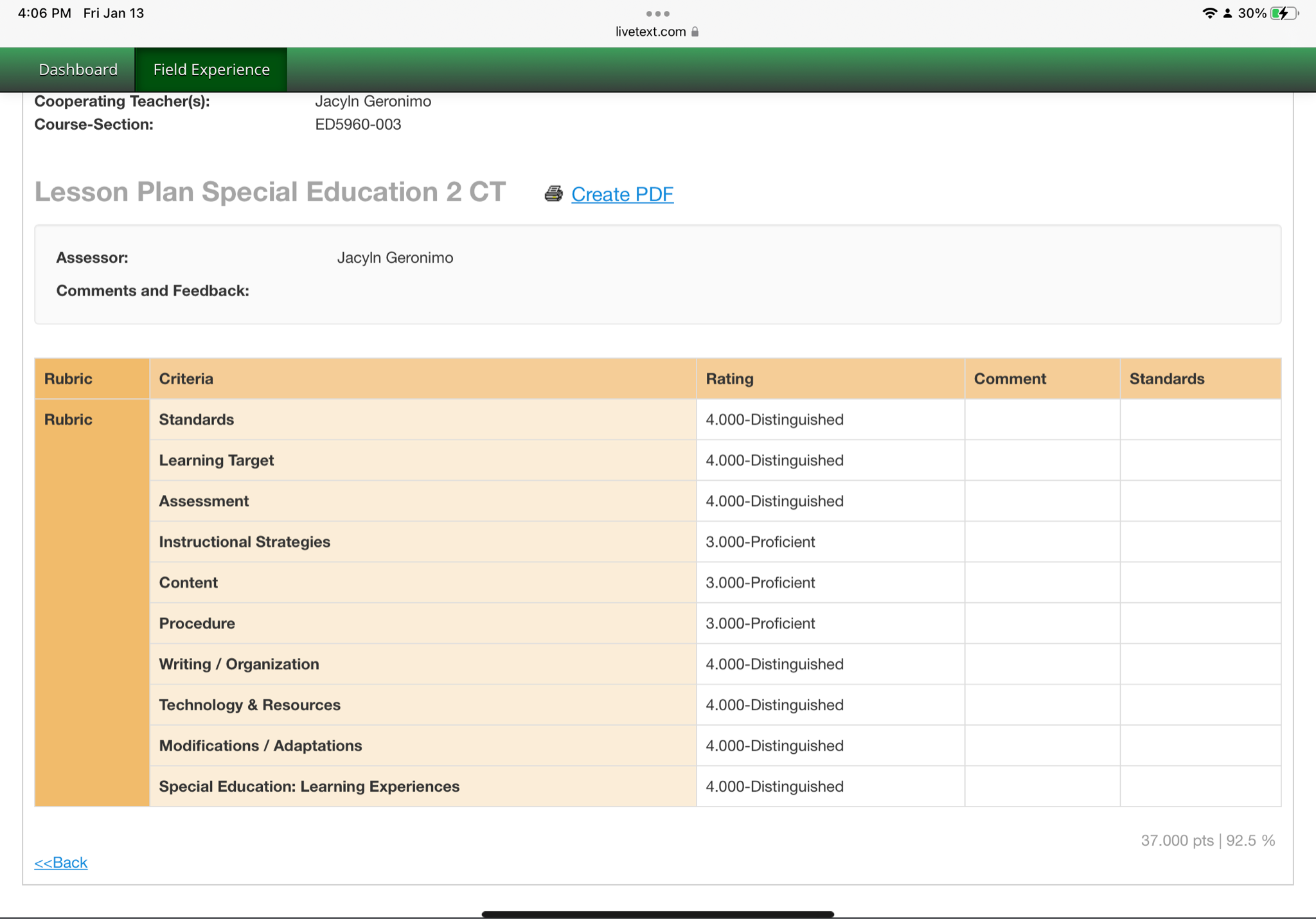This screenshot has height=919, width=1316.
Task: Click the Rating column header
Action: coord(729,379)
